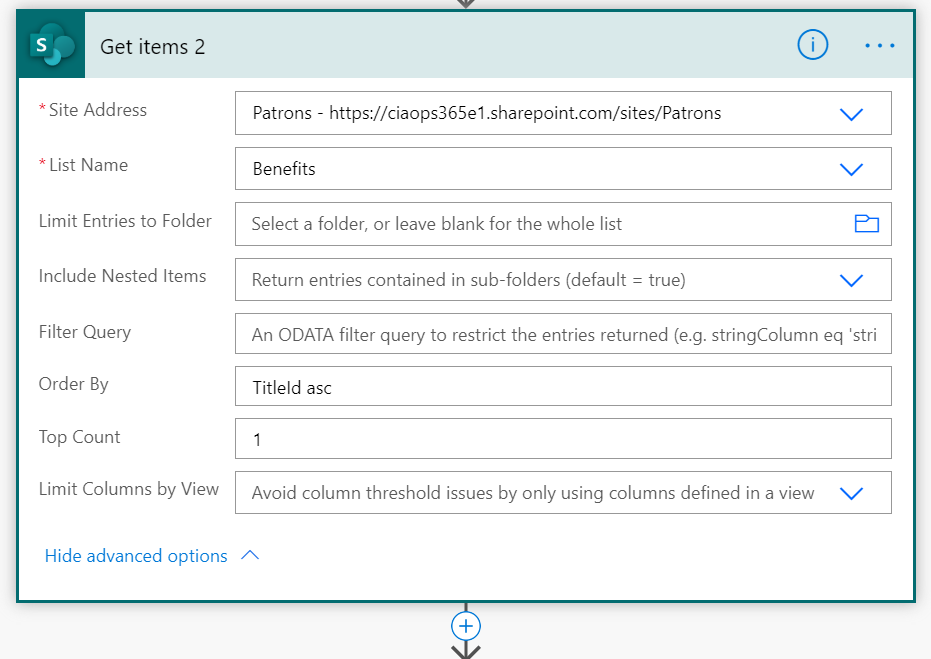The height and width of the screenshot is (659, 931).
Task: Click the Order By field with TitleId asc
Action: click(x=563, y=387)
